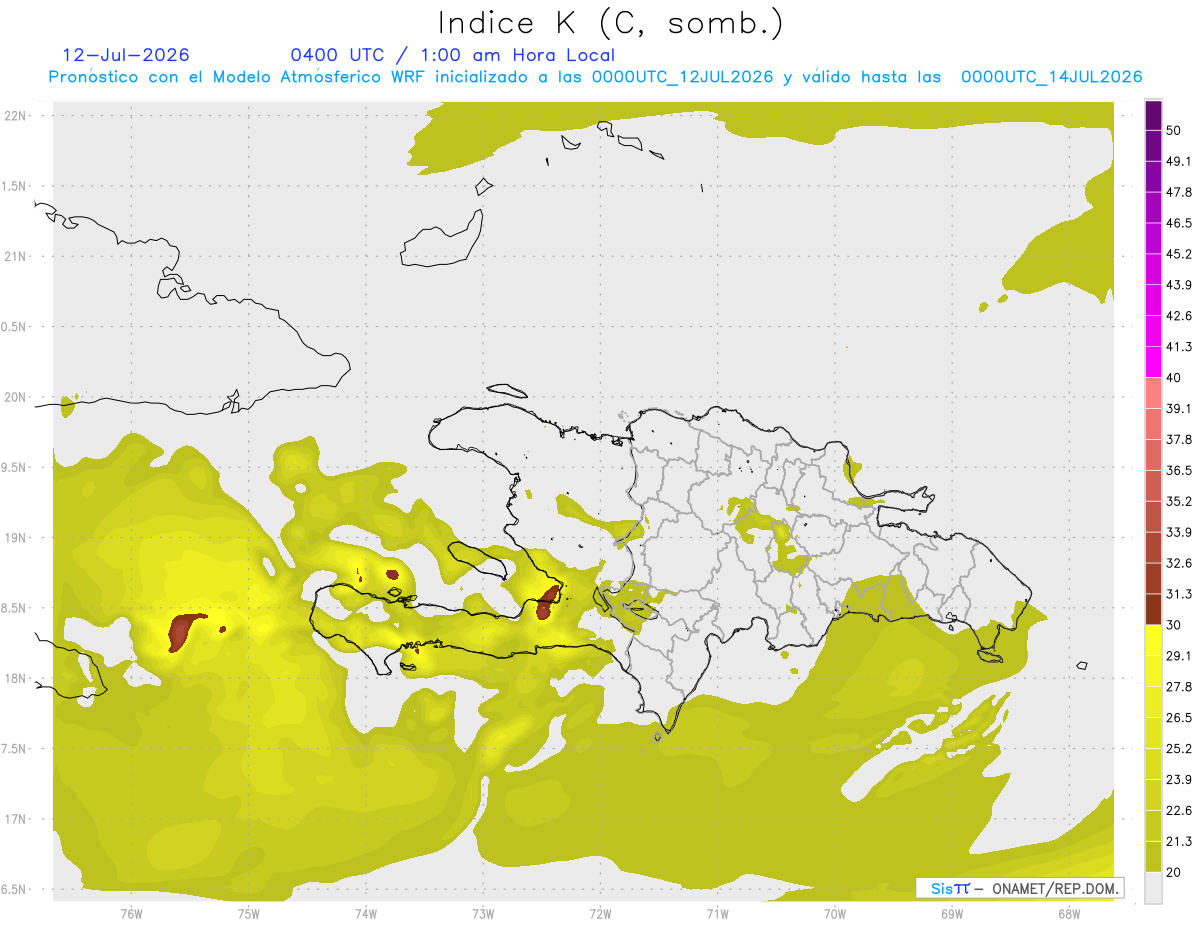1200x927 pixels.
Task: Click longitude label '76W'
Action: coord(131,913)
